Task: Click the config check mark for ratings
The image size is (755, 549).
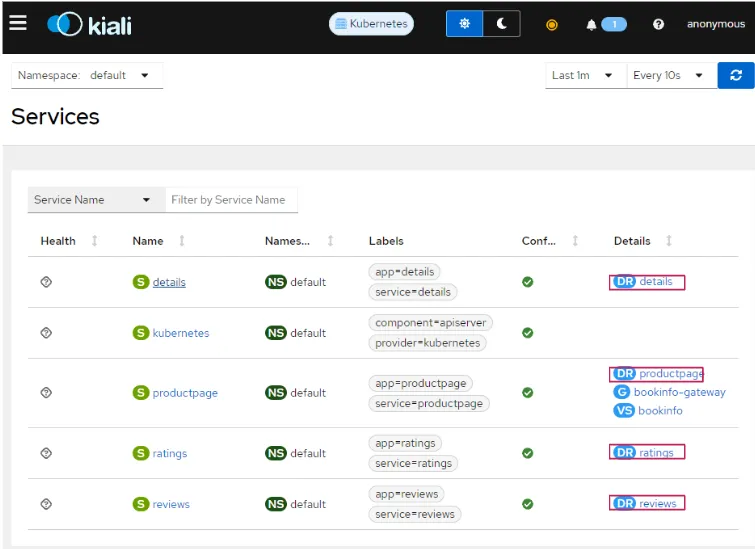Action: [x=528, y=453]
